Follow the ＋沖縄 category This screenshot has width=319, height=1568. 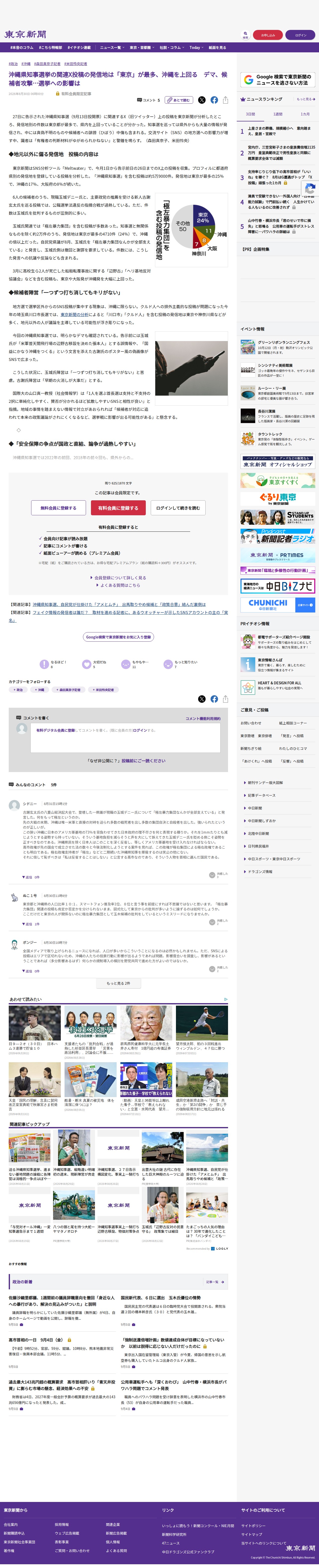click(40, 690)
